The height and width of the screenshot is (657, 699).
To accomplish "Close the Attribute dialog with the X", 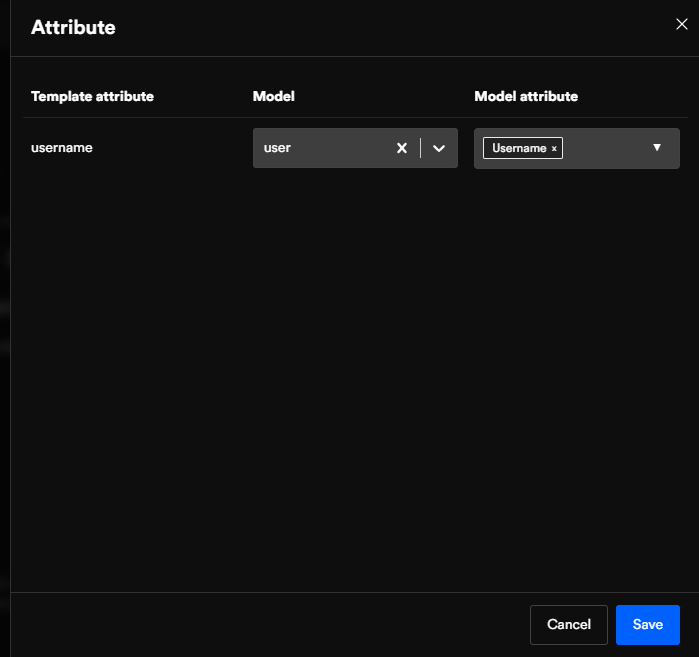I will pyautogui.click(x=682, y=25).
